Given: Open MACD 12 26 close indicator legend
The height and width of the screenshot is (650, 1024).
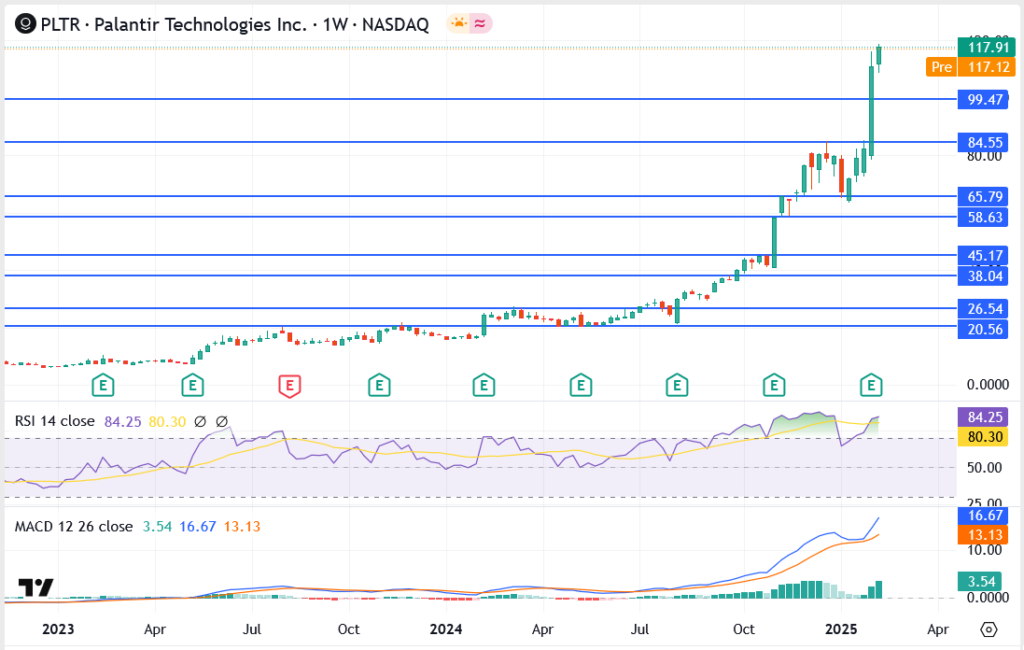Looking at the screenshot, I should 73,527.
